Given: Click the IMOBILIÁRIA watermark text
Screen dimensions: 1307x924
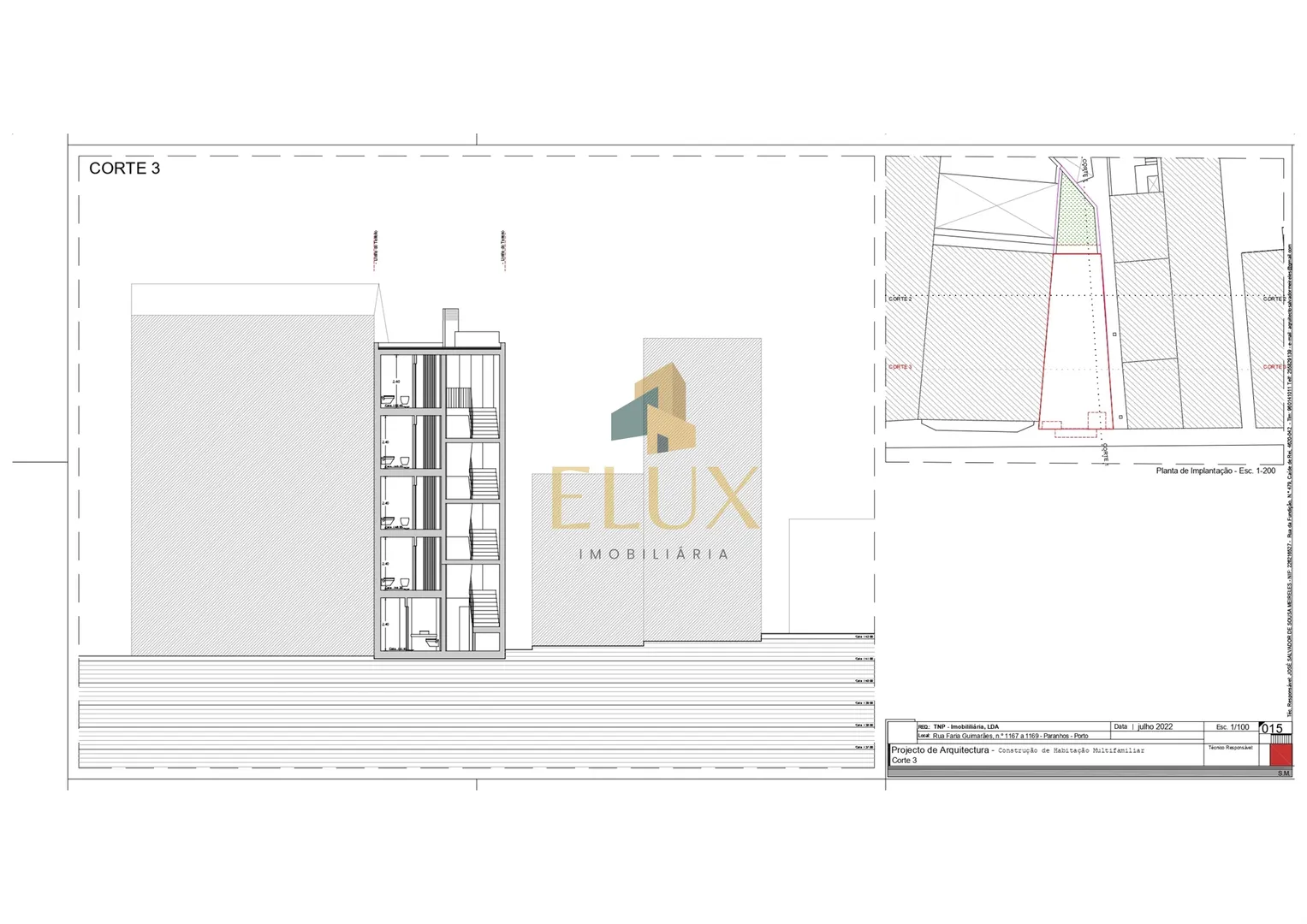Looking at the screenshot, I should [x=655, y=554].
